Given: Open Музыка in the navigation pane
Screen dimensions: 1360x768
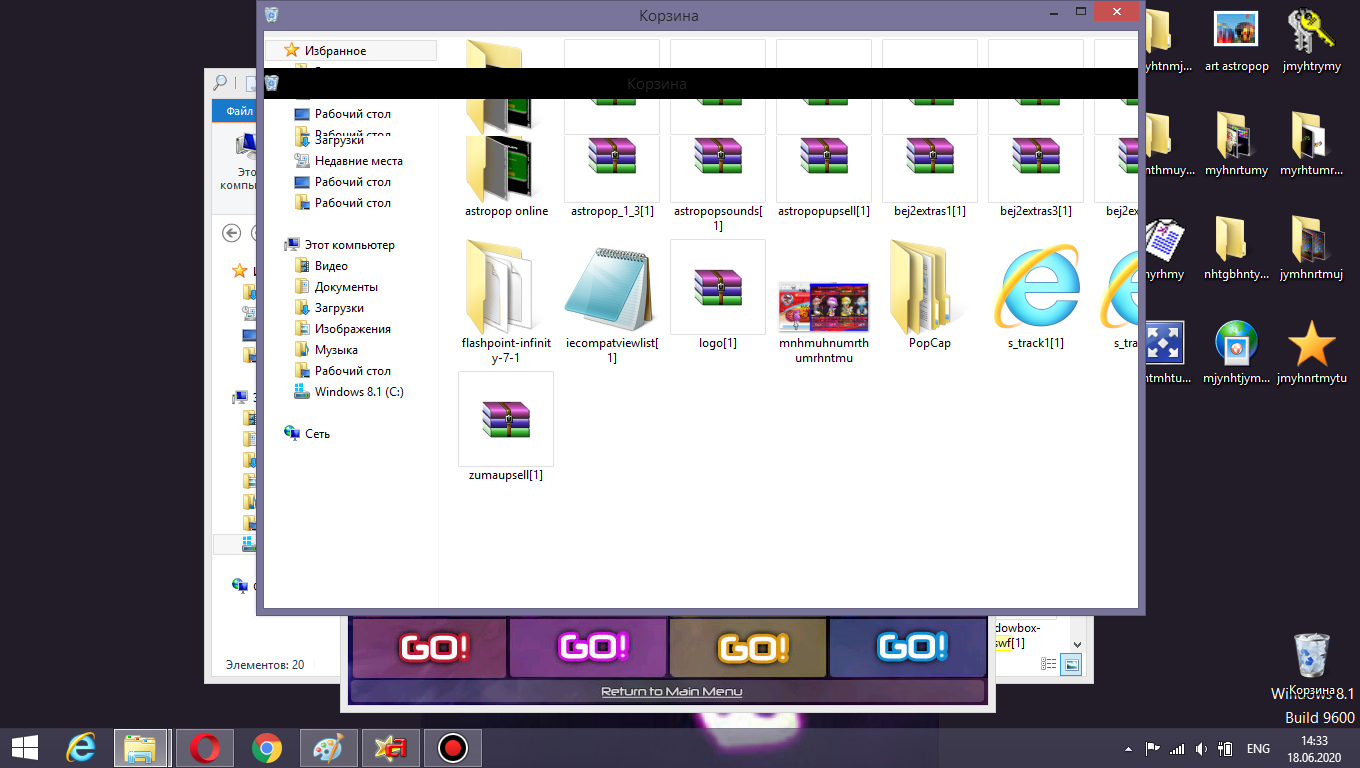Looking at the screenshot, I should pyautogui.click(x=326, y=350).
